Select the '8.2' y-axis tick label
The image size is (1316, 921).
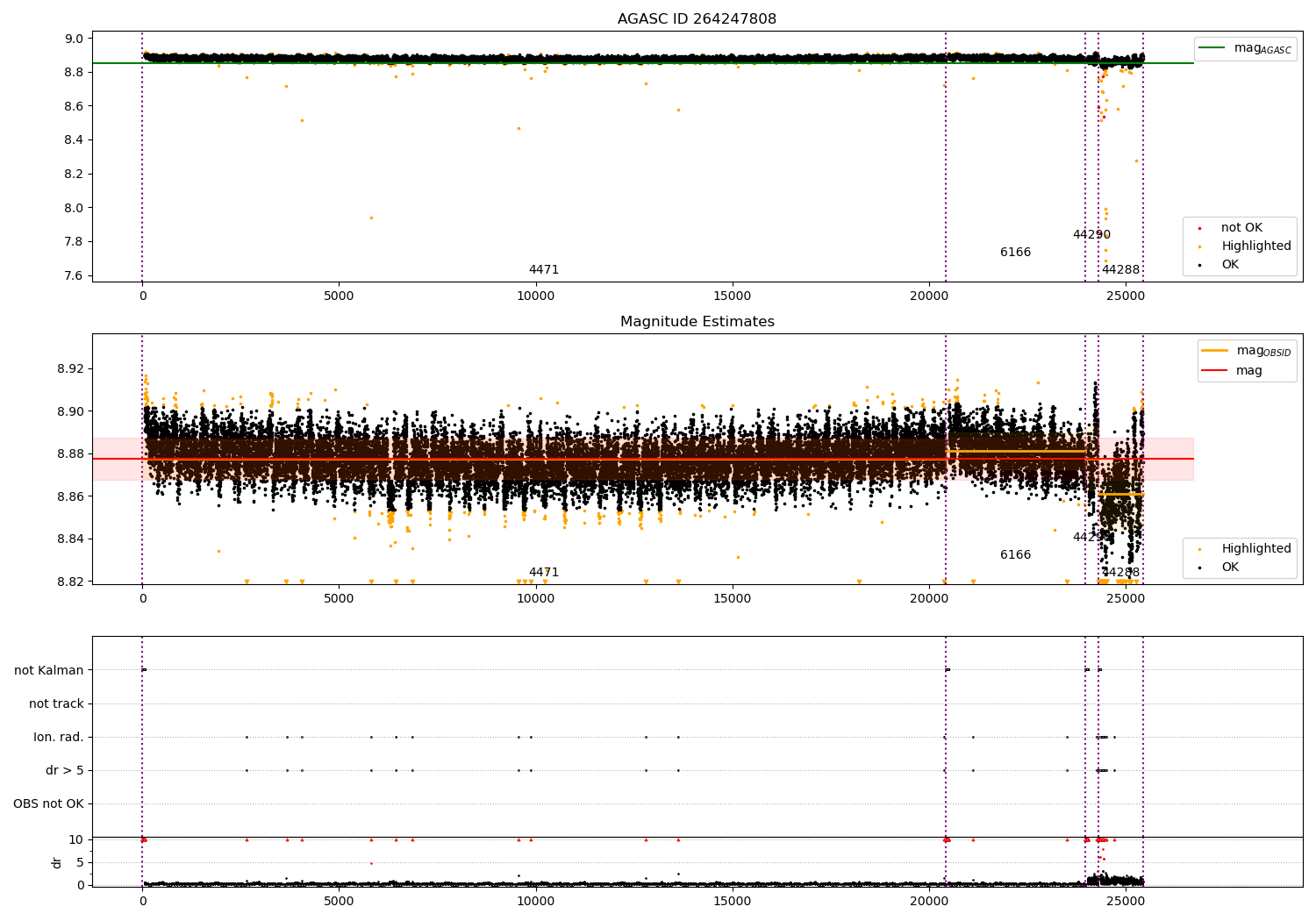coord(75,174)
